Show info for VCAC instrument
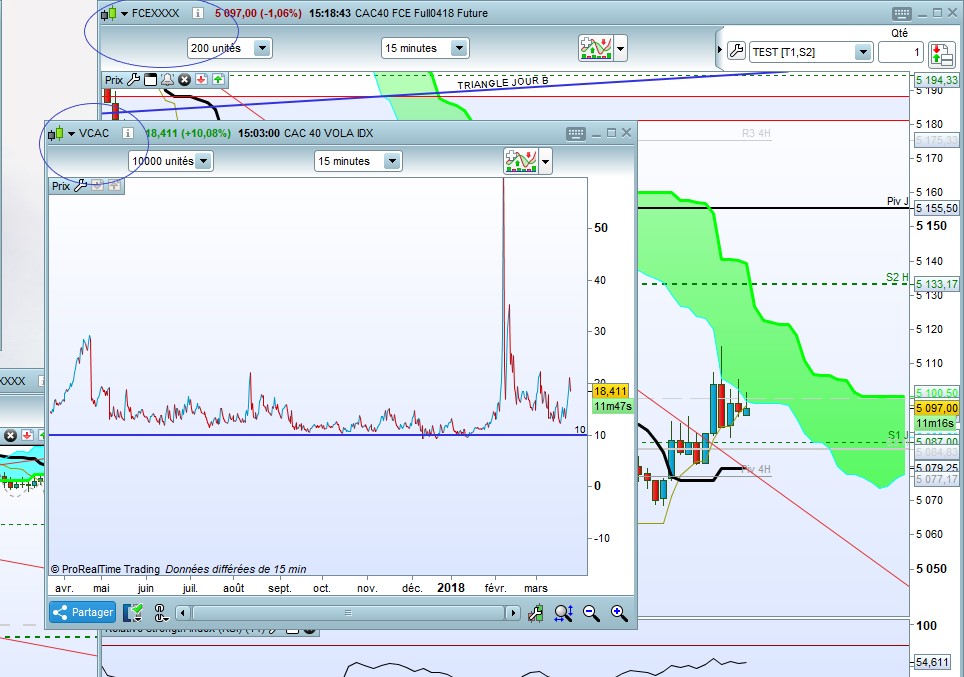This screenshot has height=677, width=964. pos(127,133)
